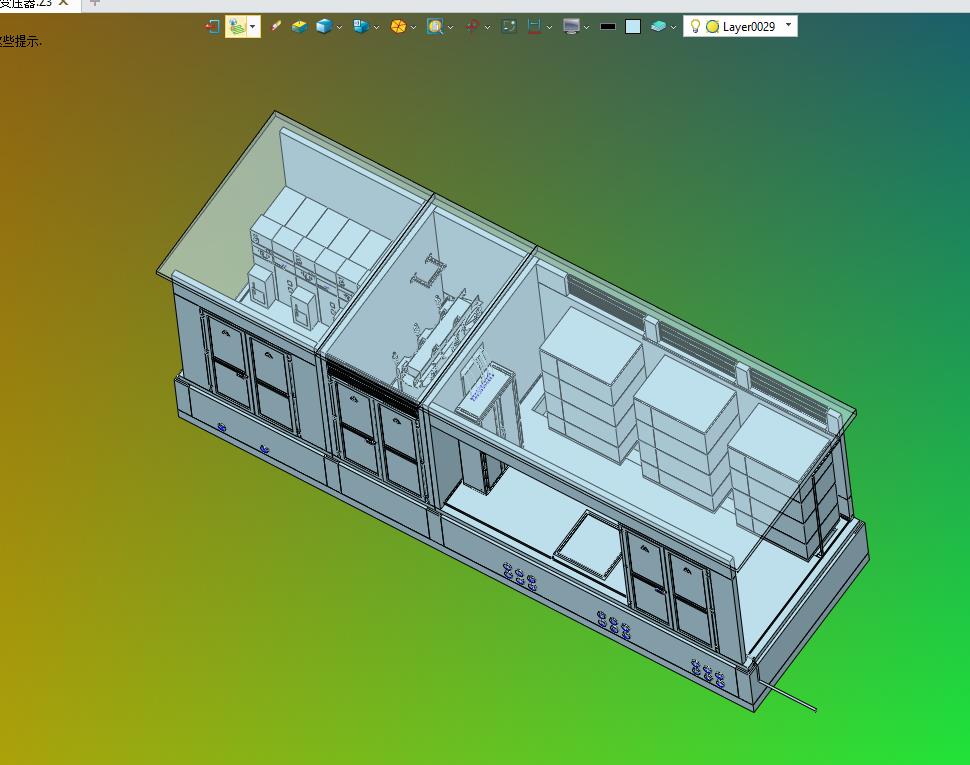Open the Layer0029 layer dropdown

tap(788, 25)
